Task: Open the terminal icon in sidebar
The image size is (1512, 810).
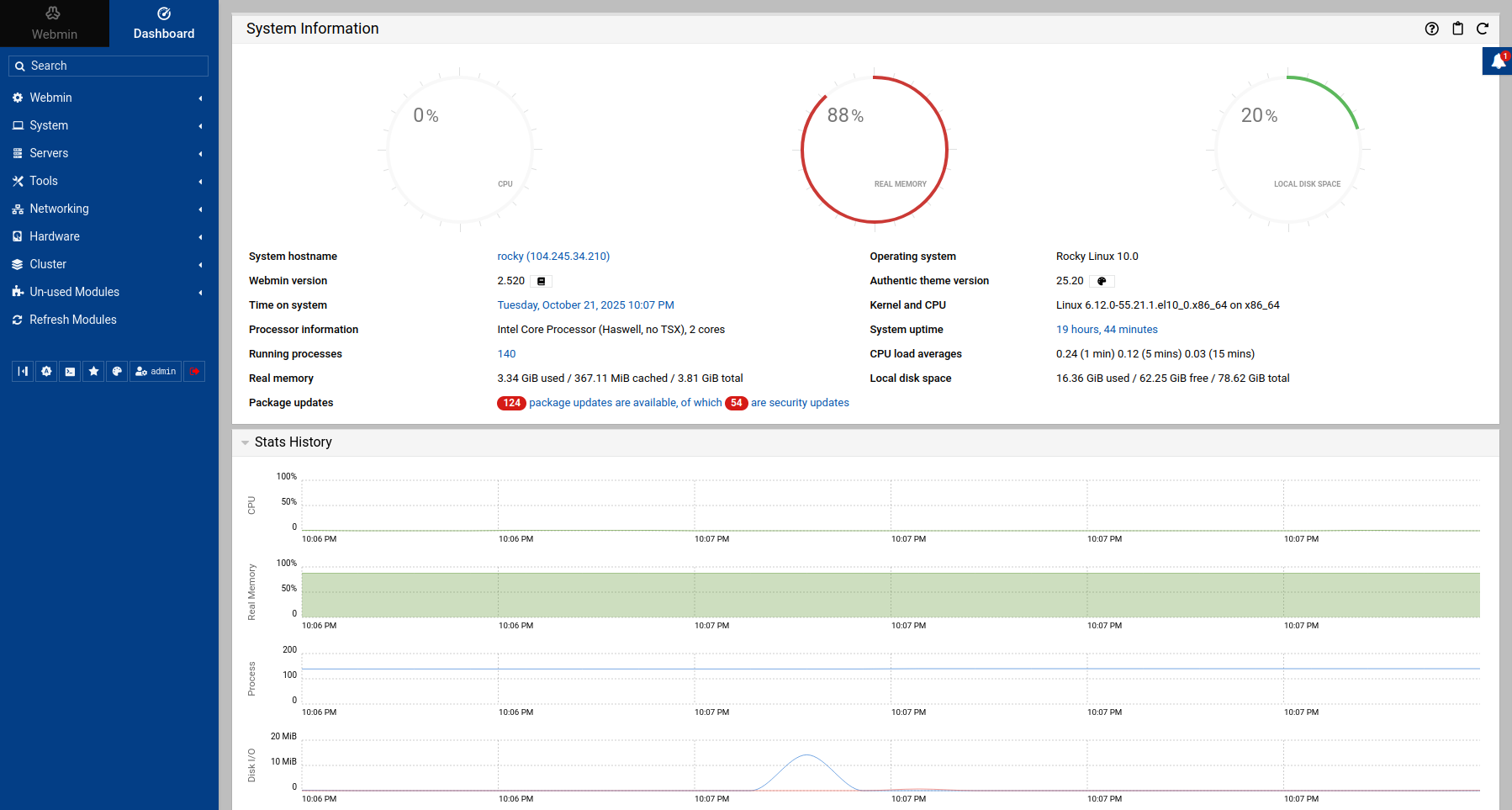Action: 70,371
